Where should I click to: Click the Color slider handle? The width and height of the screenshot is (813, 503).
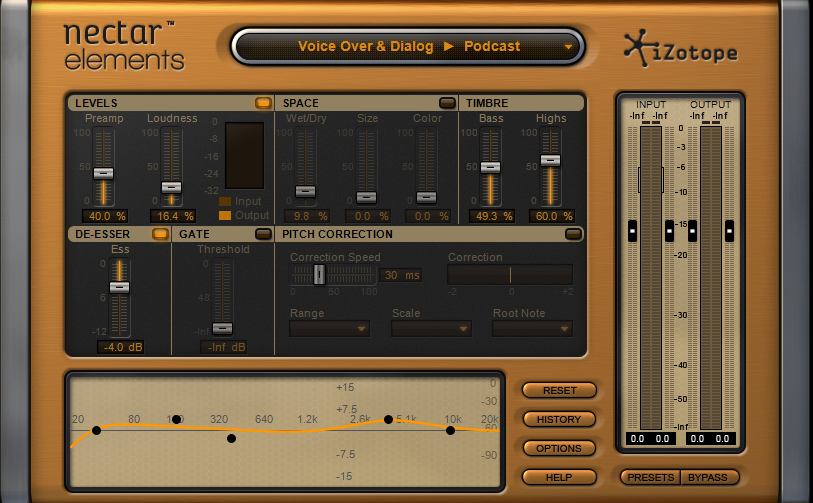pos(426,197)
